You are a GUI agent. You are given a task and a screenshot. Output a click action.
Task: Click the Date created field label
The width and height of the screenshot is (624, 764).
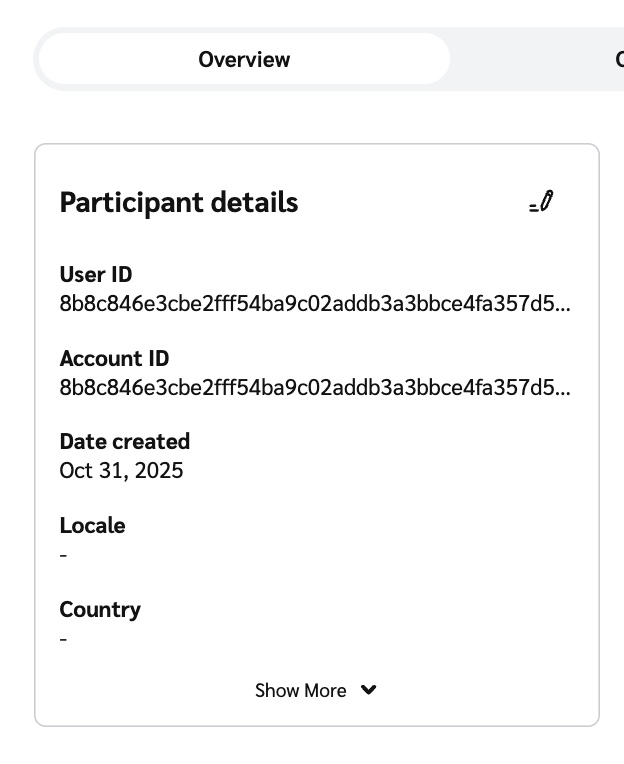(x=124, y=441)
